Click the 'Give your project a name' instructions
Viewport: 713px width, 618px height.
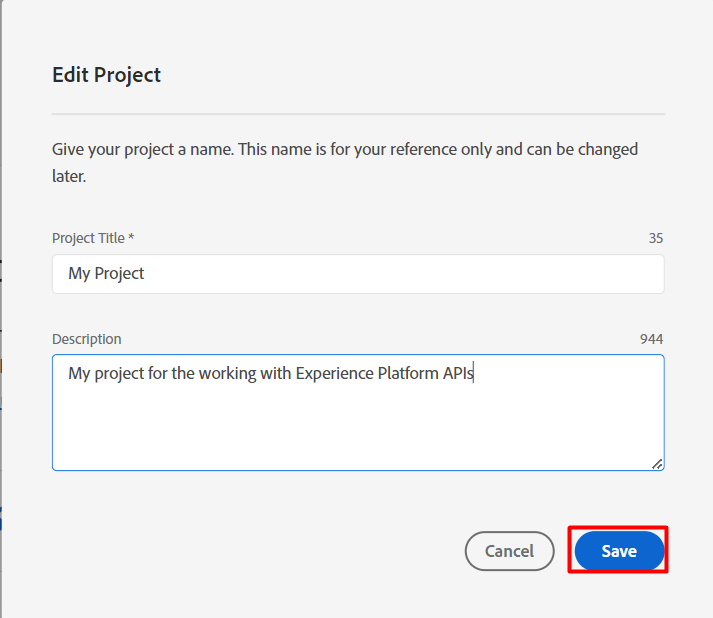[x=345, y=162]
